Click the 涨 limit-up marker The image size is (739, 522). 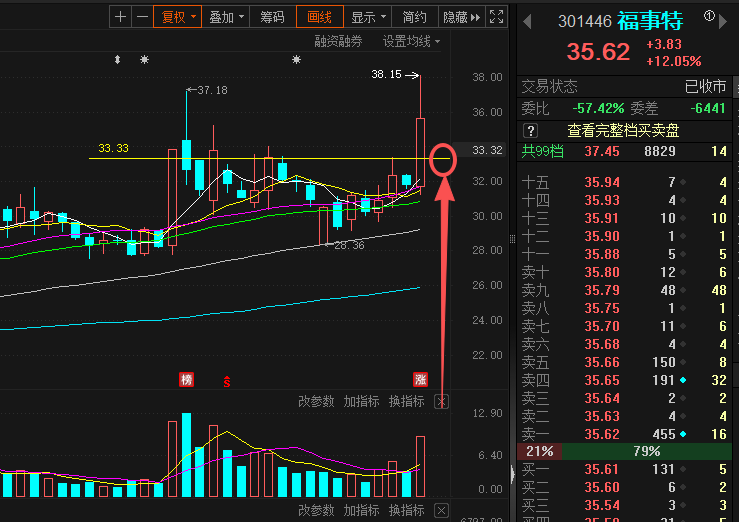(420, 379)
